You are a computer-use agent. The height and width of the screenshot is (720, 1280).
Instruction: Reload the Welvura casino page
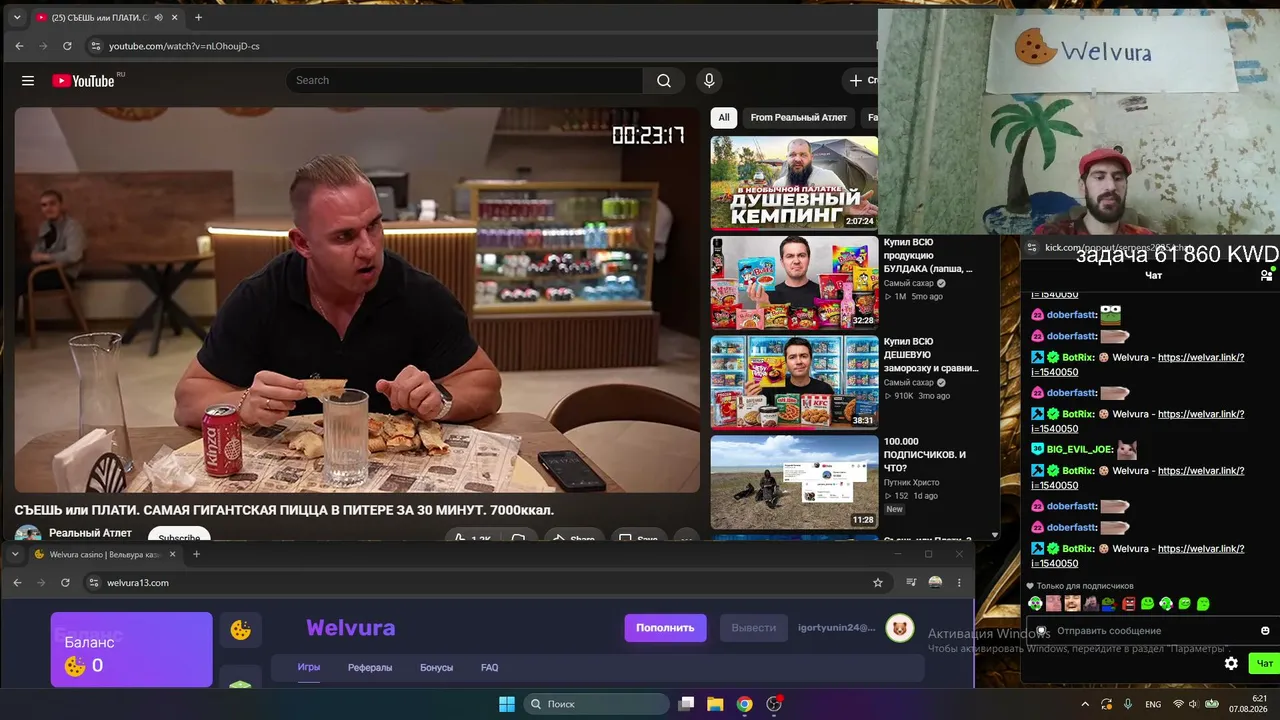pyautogui.click(x=65, y=582)
